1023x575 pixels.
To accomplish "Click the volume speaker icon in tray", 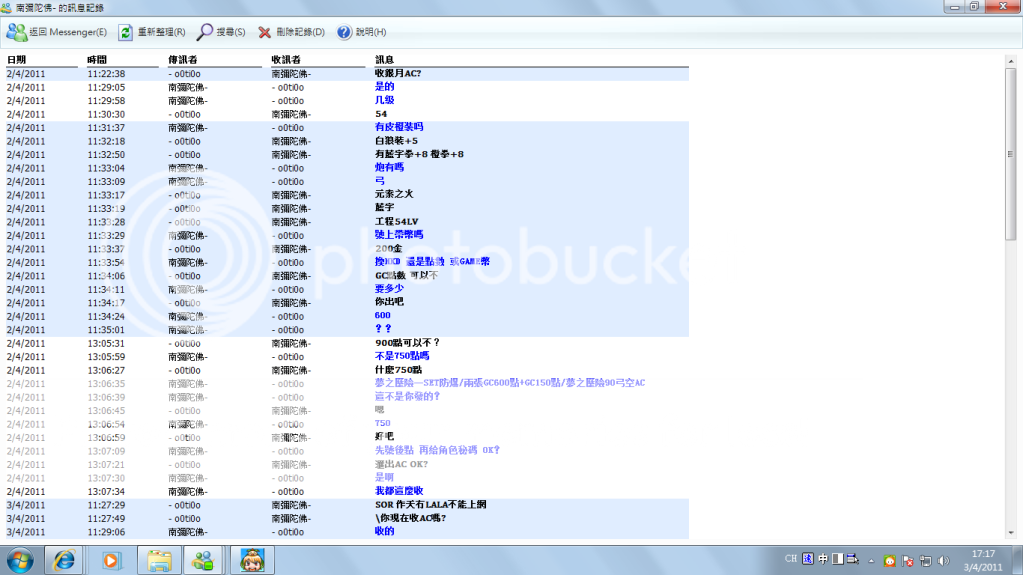I will point(942,559).
